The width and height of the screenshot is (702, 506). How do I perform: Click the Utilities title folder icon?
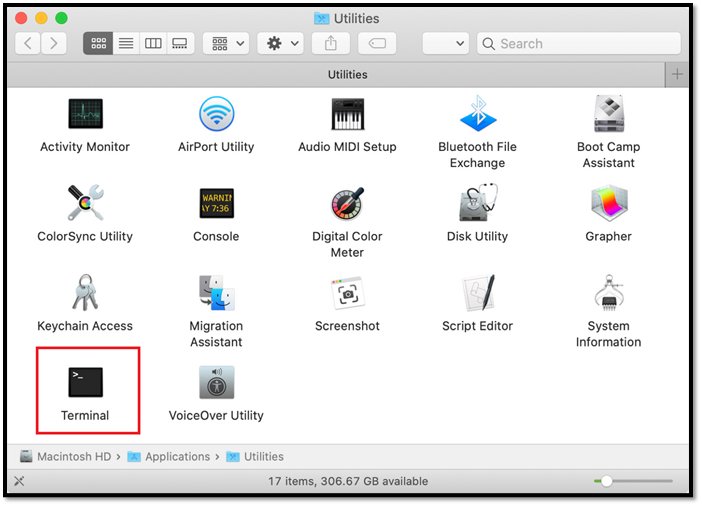(321, 18)
